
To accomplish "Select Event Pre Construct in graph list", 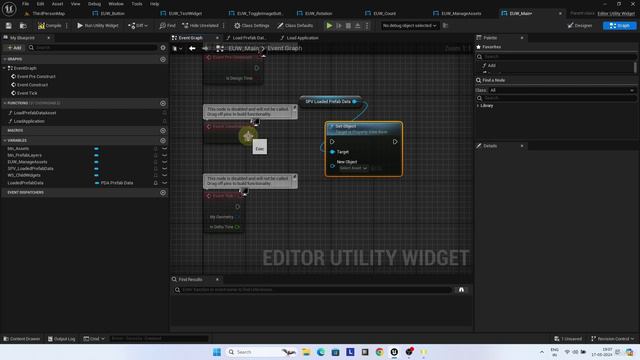I will coord(36,77).
